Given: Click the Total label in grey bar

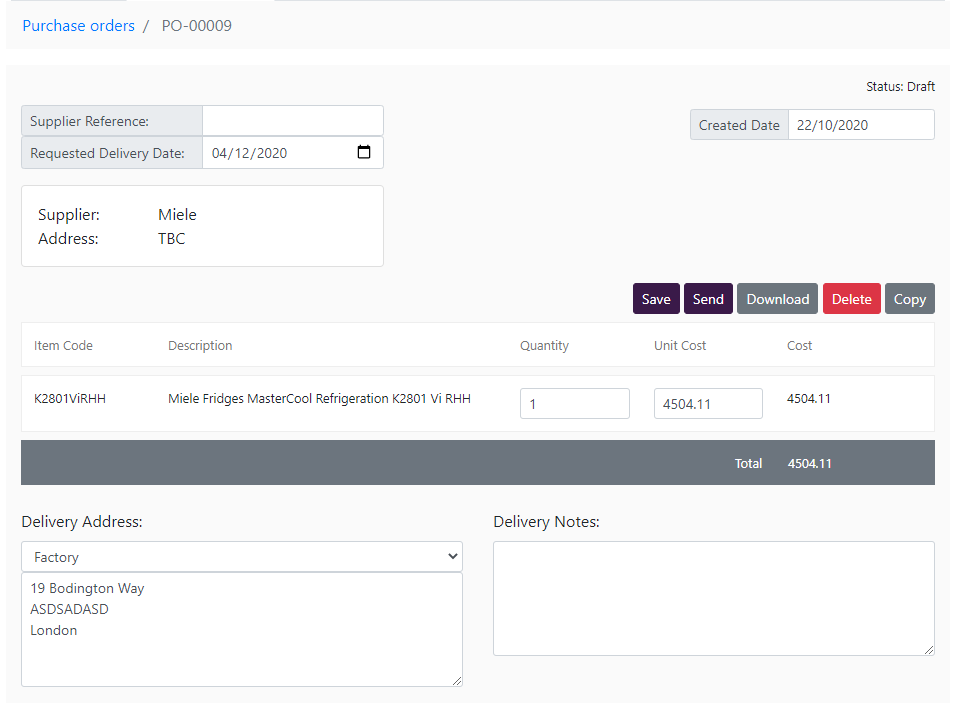Looking at the screenshot, I should pyautogui.click(x=748, y=463).
